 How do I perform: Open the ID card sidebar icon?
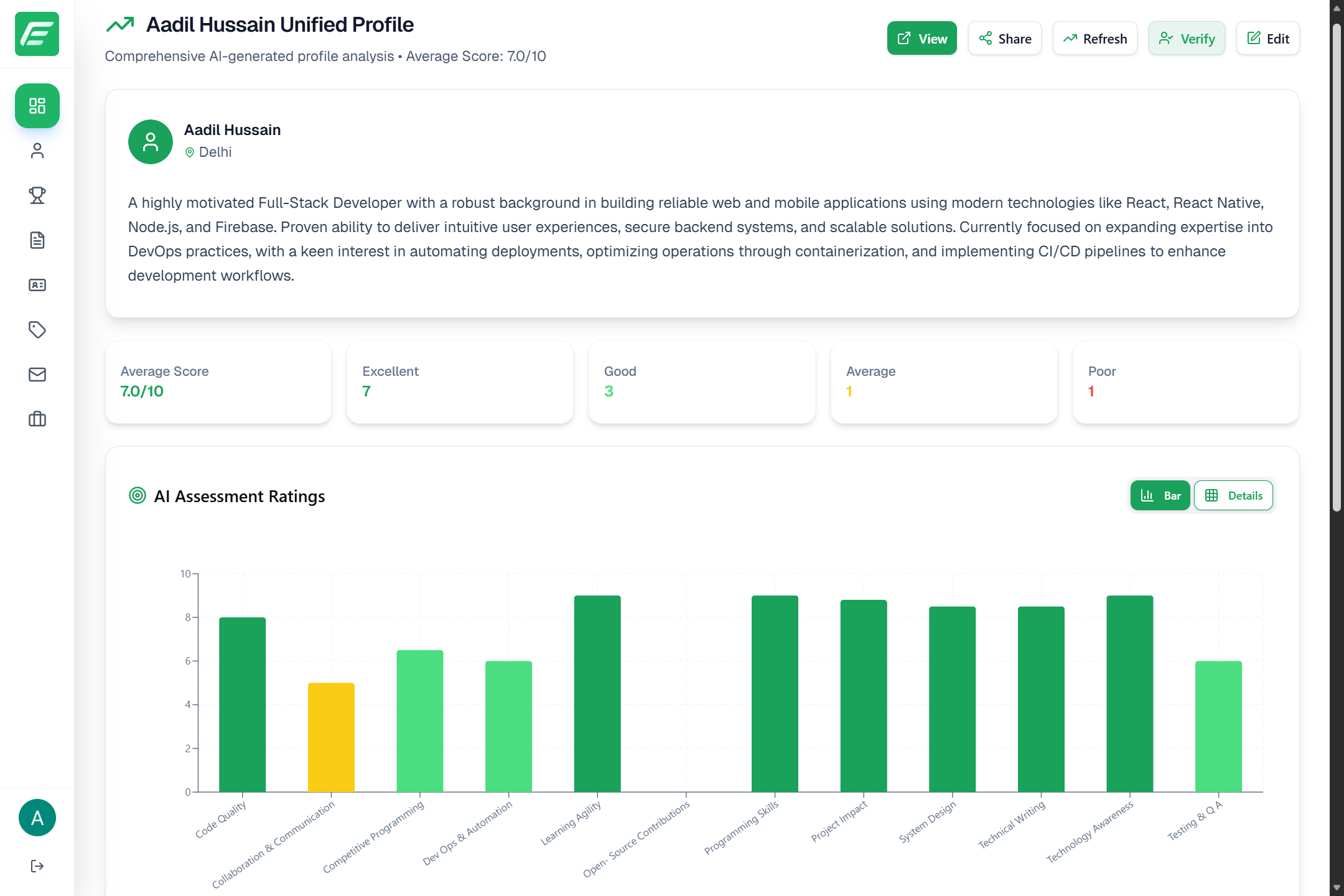click(x=37, y=285)
